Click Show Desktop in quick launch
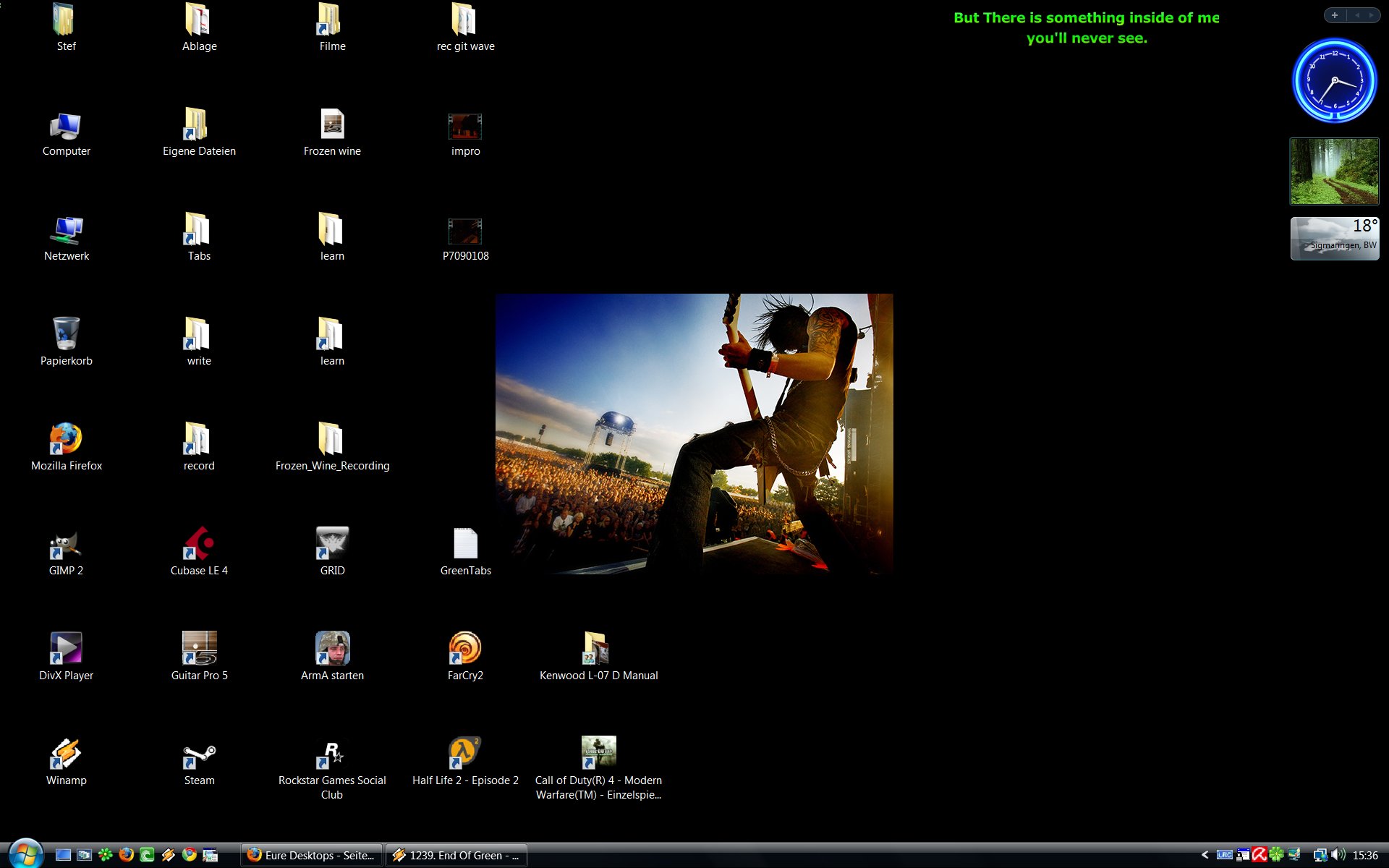This screenshot has height=868, width=1389. [x=63, y=855]
